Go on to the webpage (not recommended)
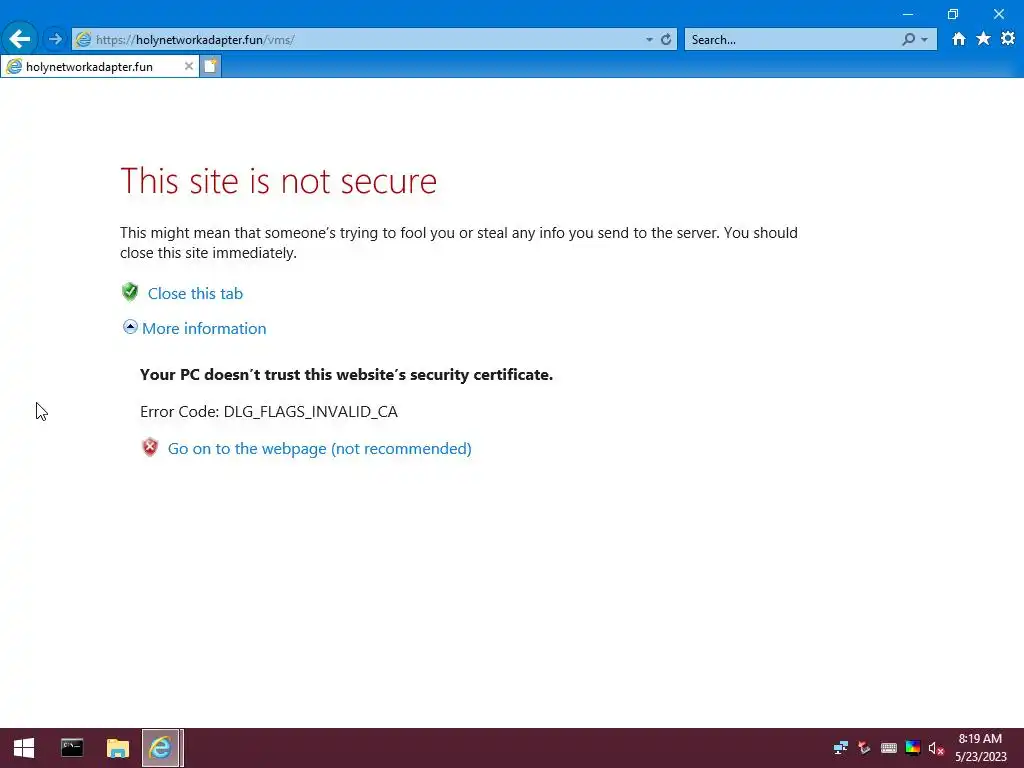The width and height of the screenshot is (1024, 768). 319,449
